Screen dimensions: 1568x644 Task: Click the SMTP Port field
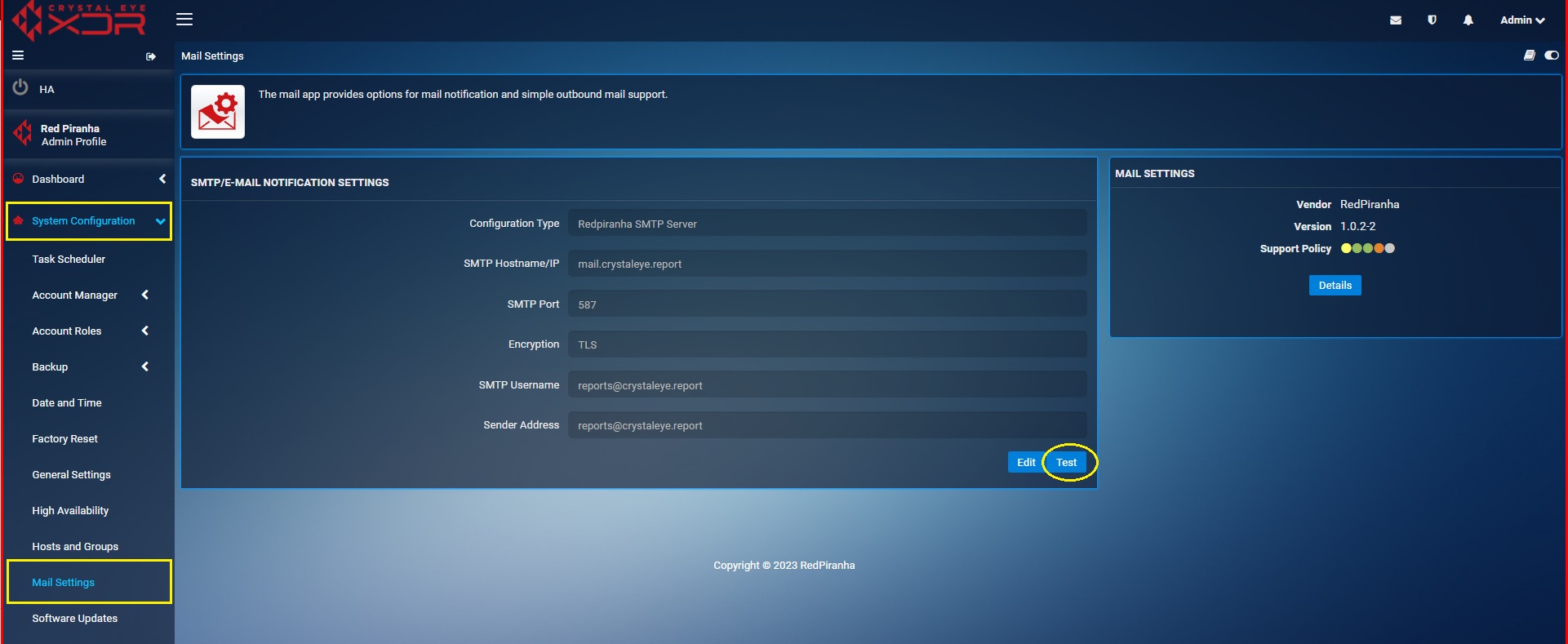pos(827,304)
